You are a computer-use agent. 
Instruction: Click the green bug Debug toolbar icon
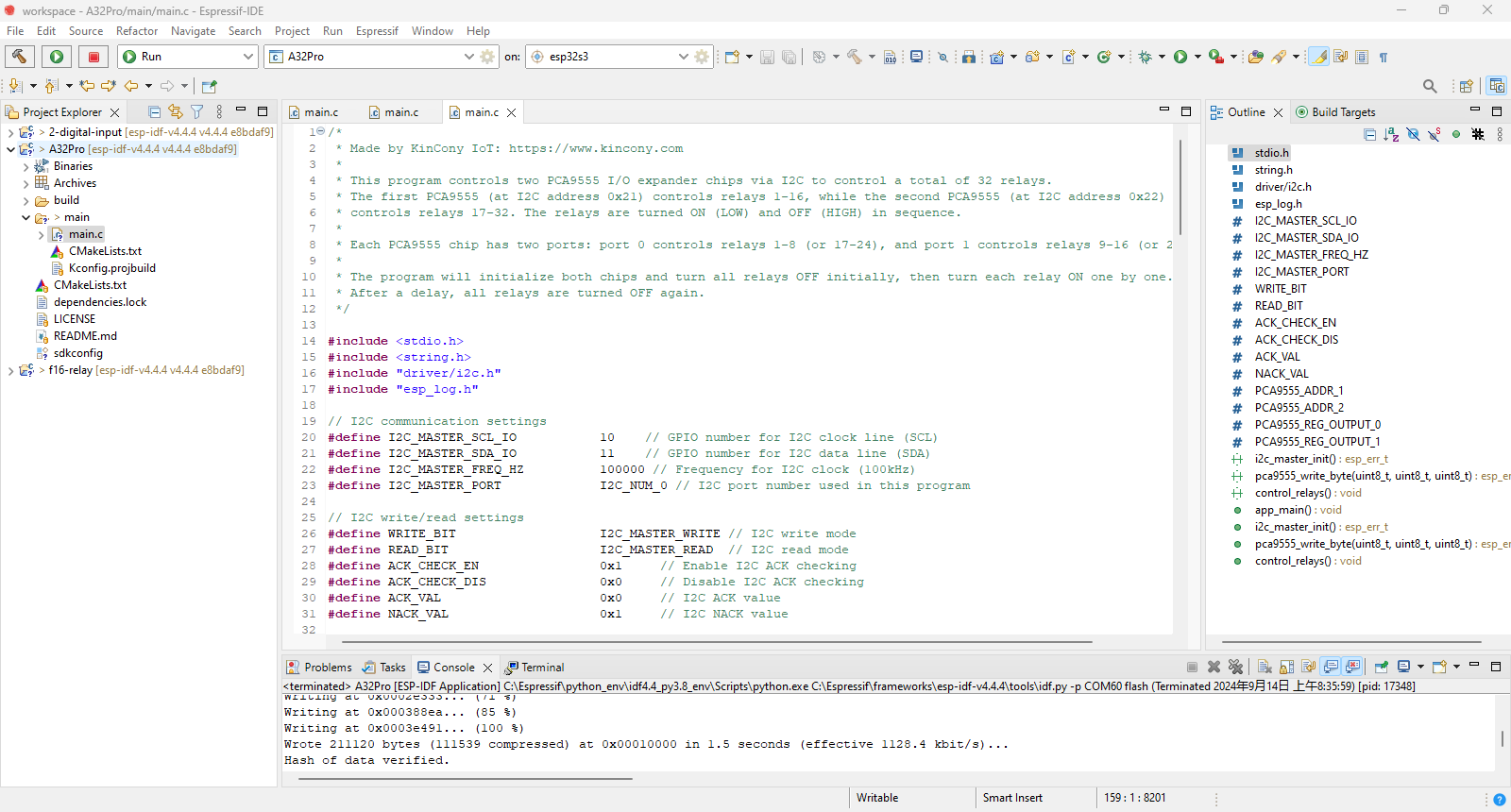tap(1145, 57)
